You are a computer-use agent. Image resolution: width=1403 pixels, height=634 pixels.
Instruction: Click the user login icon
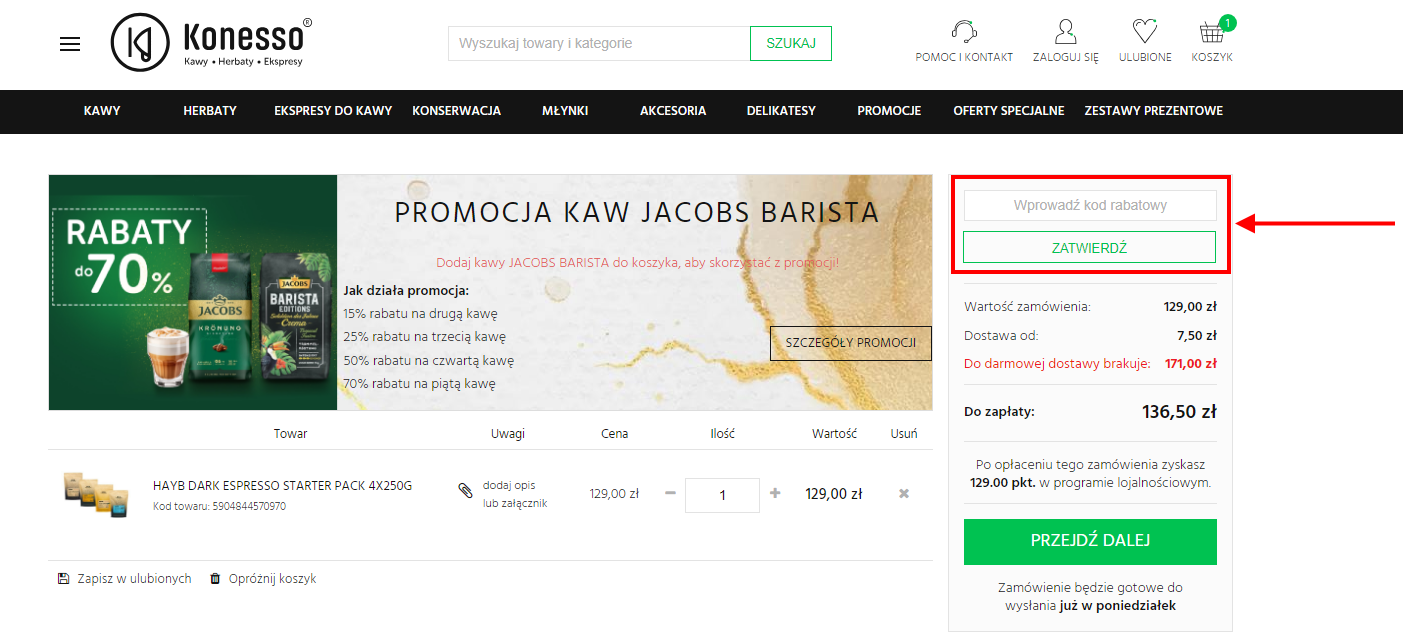1066,30
